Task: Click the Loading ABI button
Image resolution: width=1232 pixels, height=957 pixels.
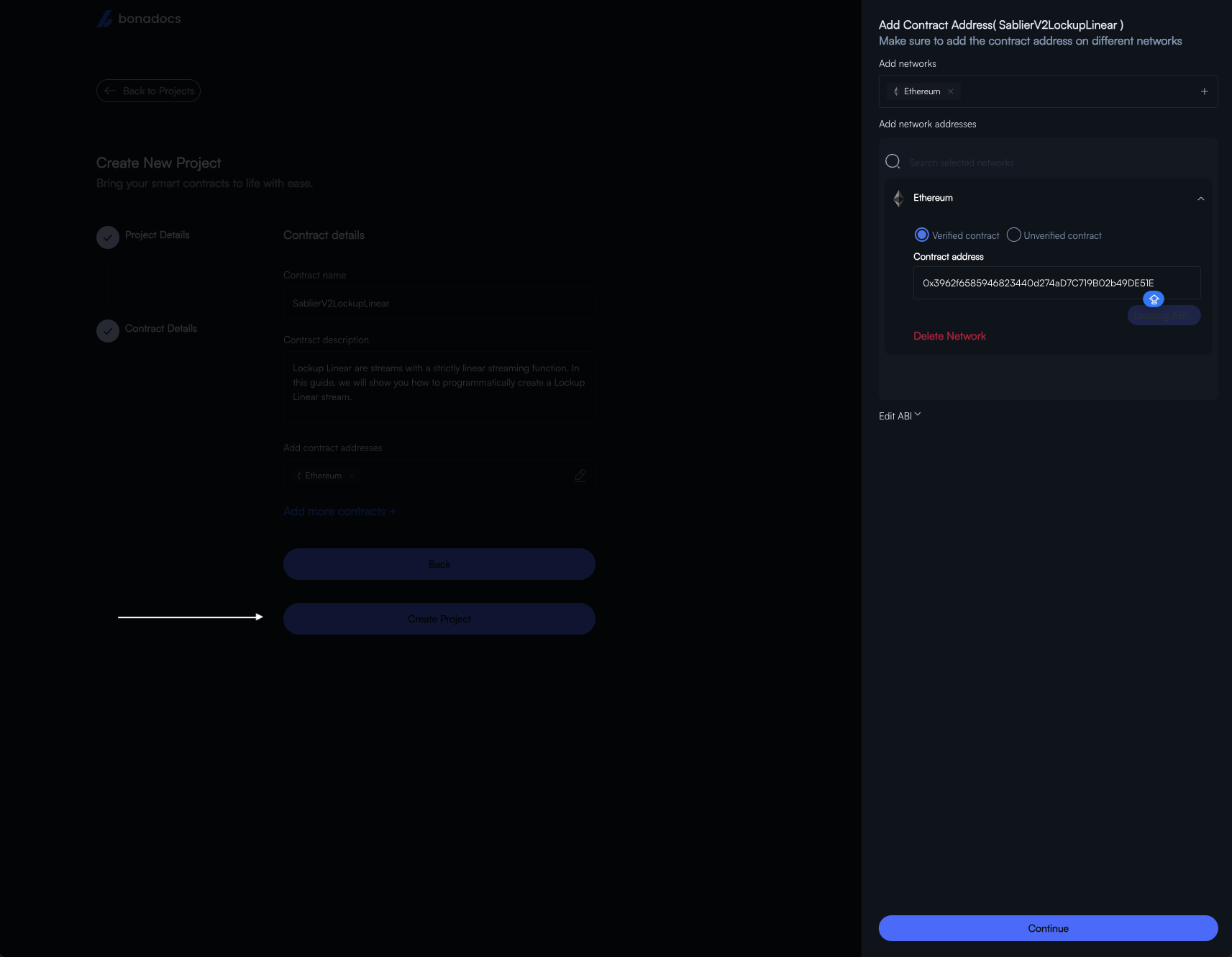Action: 1164,315
